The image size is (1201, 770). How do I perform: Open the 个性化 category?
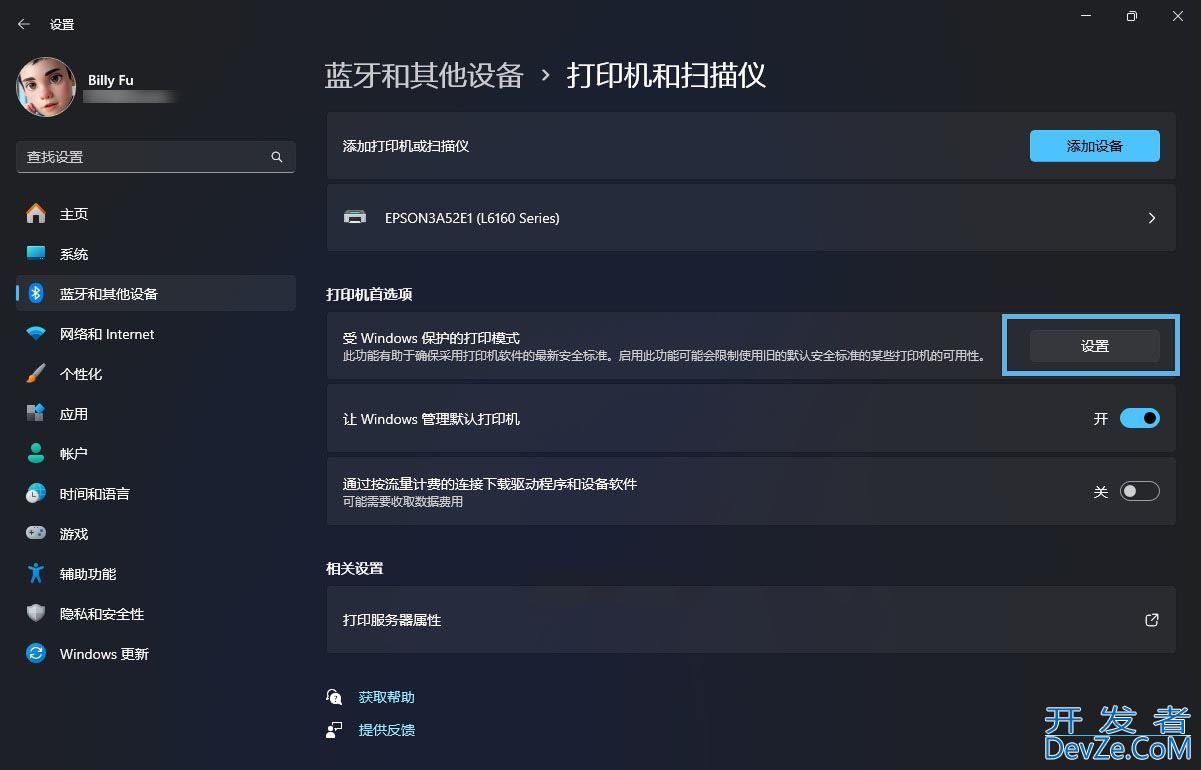pyautogui.click(x=156, y=374)
